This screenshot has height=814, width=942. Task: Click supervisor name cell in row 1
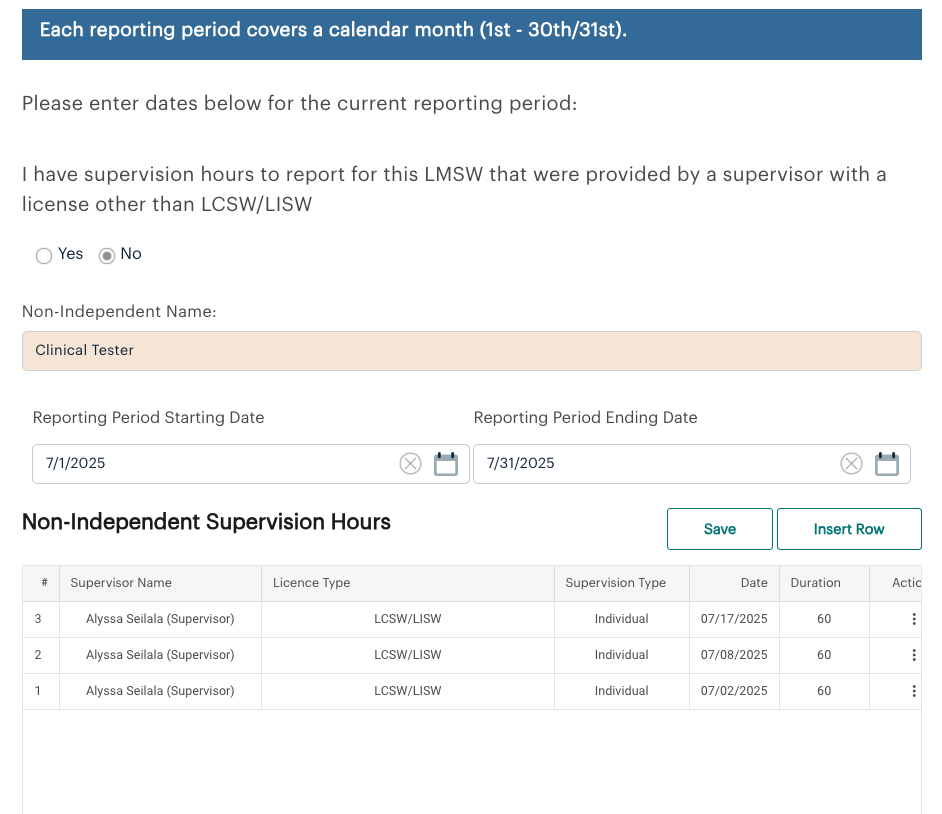coord(160,691)
